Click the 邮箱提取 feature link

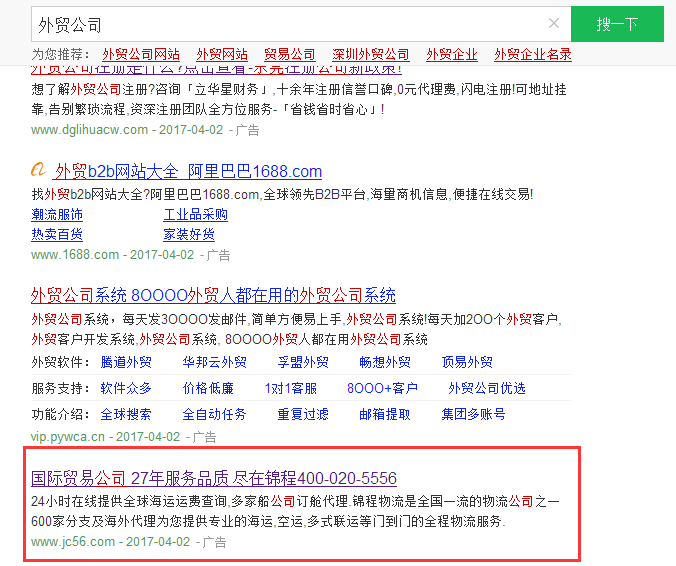point(384,414)
